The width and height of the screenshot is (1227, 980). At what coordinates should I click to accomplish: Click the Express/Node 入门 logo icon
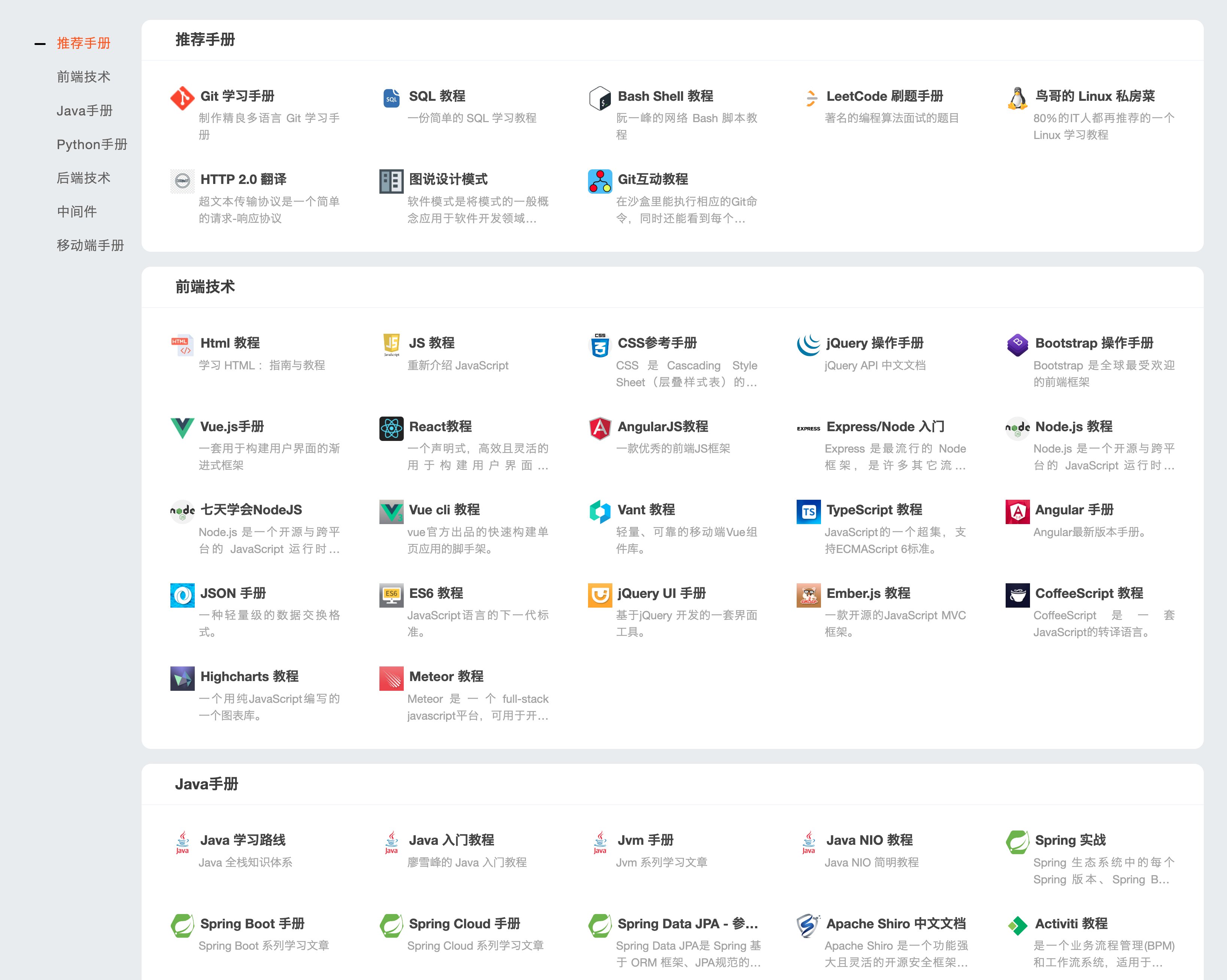pyautogui.click(x=809, y=429)
